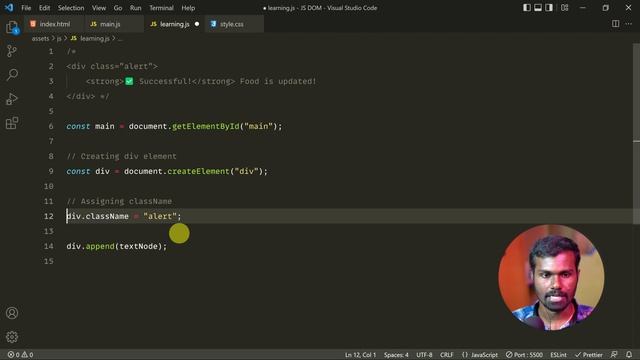Open the editor More Actions ellipsis
The width and height of the screenshot is (640, 360).
629,24
